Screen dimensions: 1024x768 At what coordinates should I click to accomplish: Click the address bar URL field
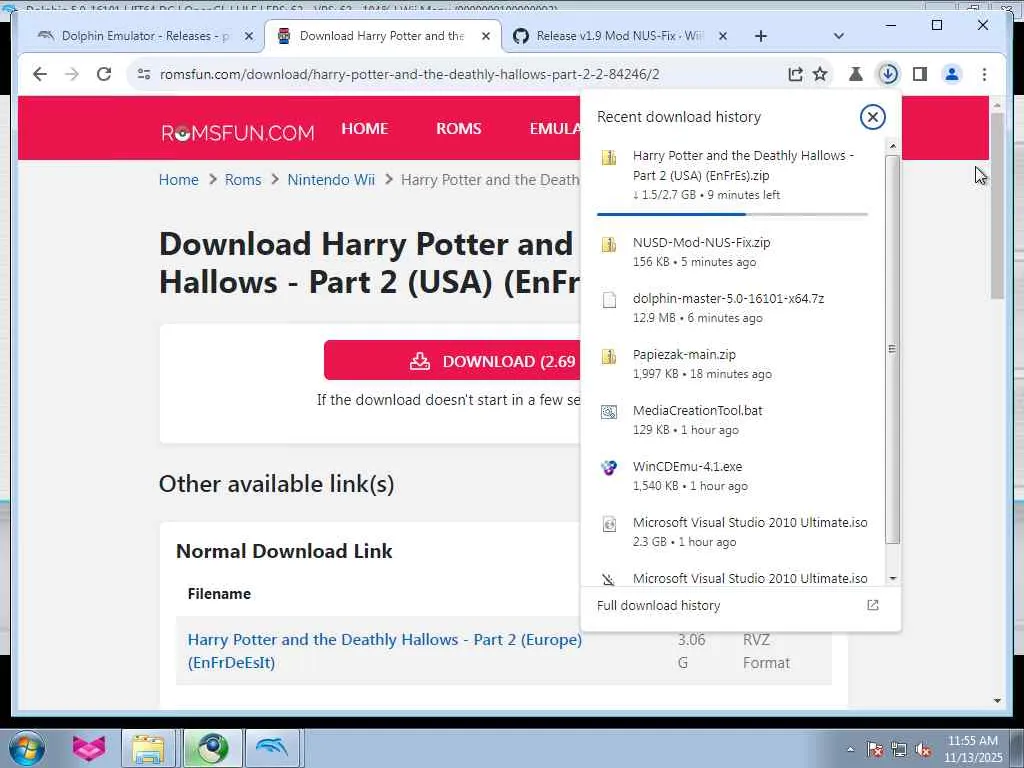point(409,74)
